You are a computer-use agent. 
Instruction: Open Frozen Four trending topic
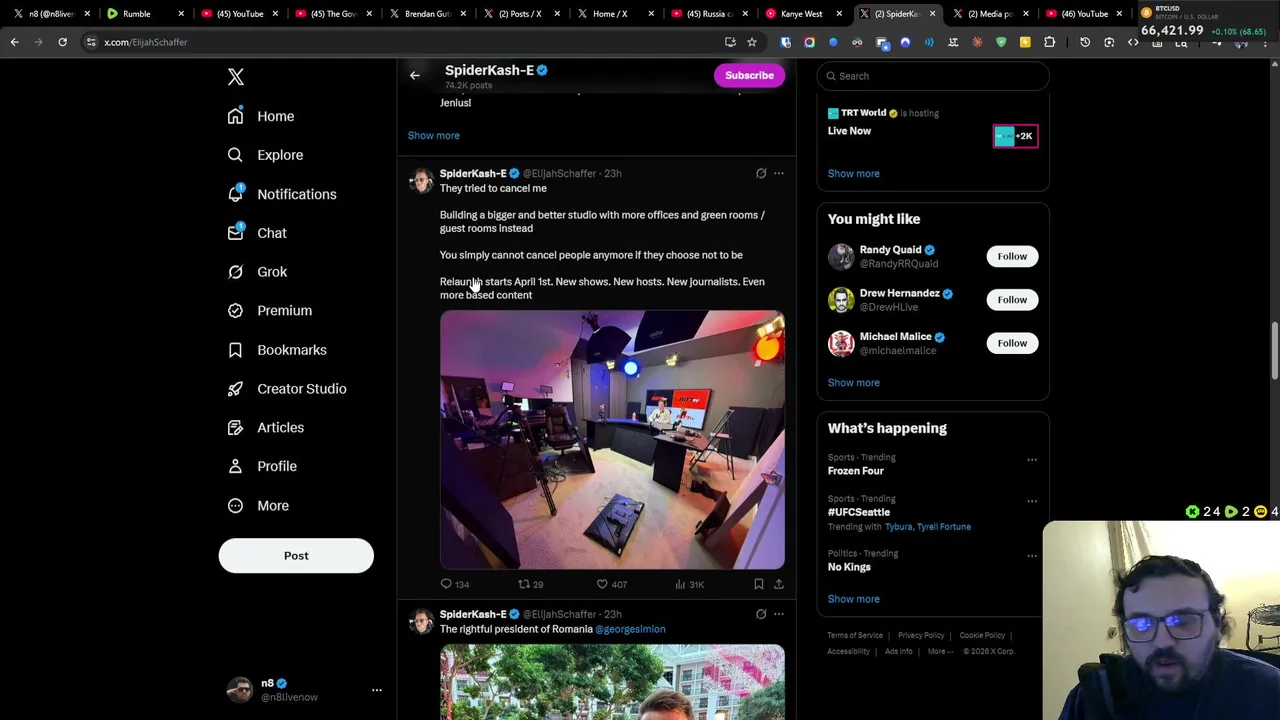tap(855, 471)
